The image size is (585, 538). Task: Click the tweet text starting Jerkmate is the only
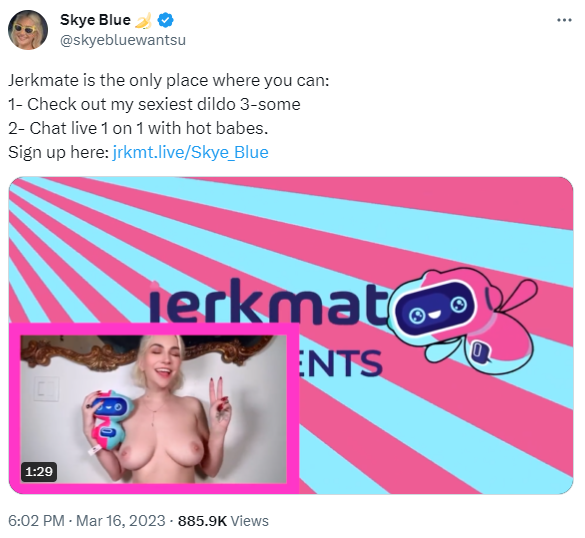point(169,80)
